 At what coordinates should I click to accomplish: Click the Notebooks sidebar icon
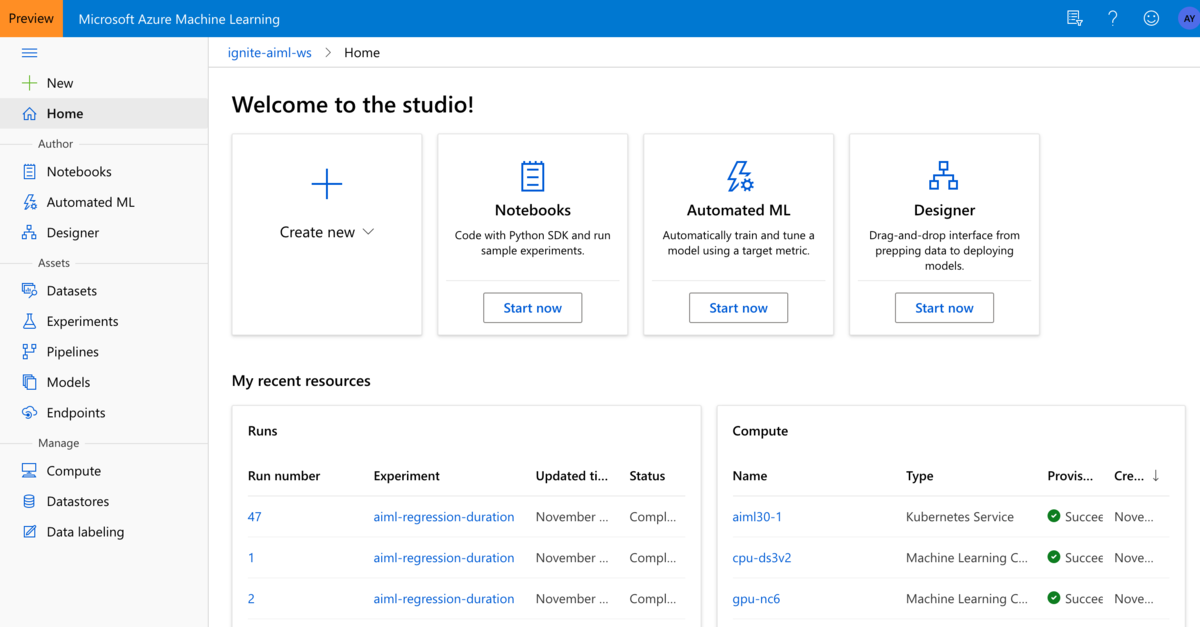pos(29,172)
